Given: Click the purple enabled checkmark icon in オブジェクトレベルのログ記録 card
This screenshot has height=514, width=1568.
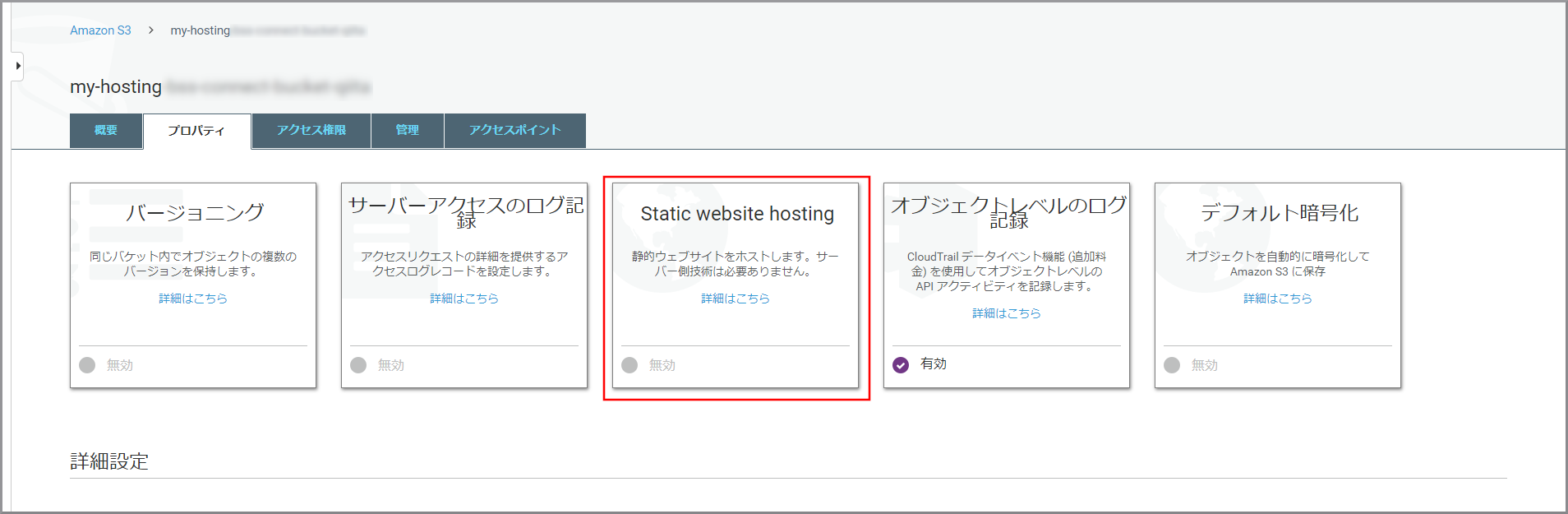Looking at the screenshot, I should pos(901,365).
